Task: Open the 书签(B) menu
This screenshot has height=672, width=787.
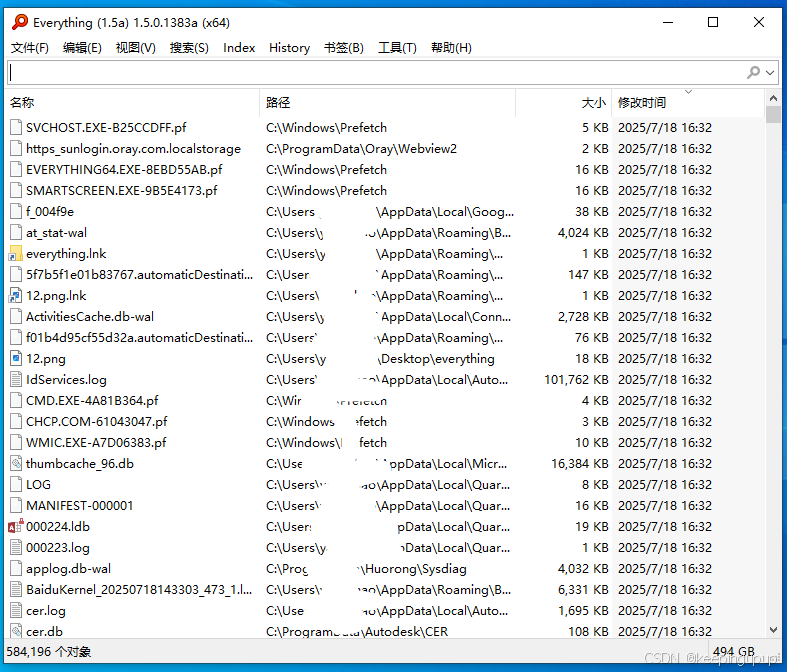Action: tap(343, 48)
